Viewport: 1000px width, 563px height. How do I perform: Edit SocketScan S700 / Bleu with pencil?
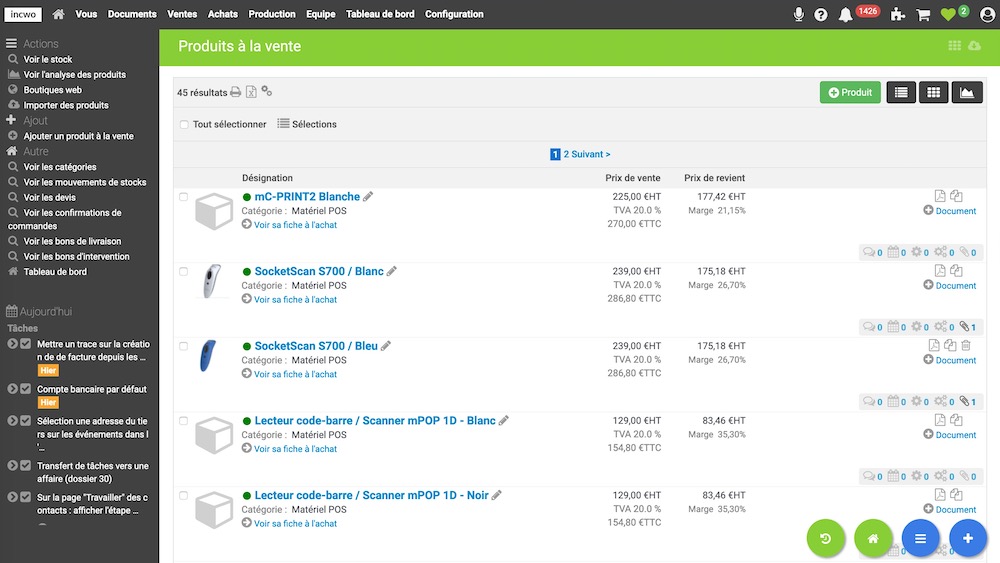click(x=386, y=346)
